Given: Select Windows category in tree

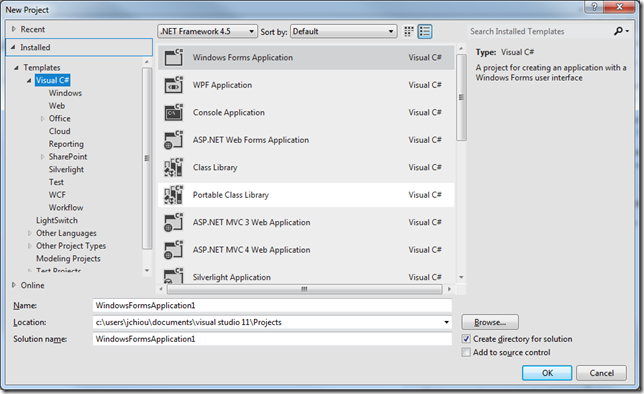Looking at the screenshot, I should coord(65,93).
